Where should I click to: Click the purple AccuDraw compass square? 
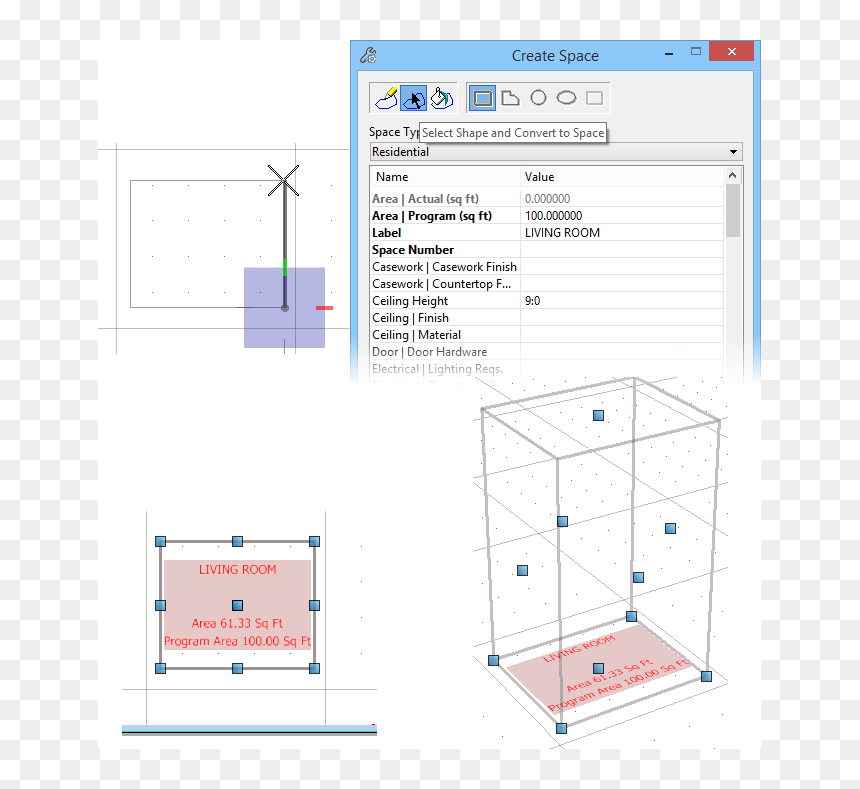(x=284, y=308)
